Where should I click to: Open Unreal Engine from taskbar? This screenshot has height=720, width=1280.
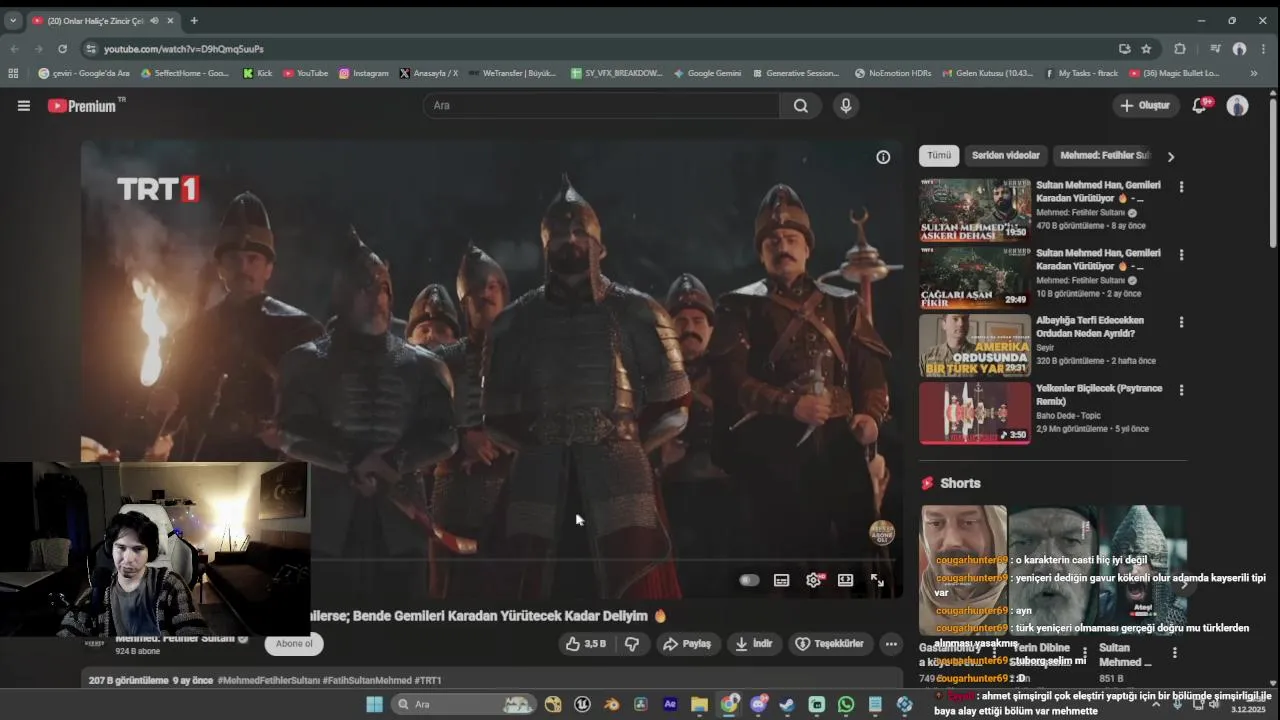(582, 704)
